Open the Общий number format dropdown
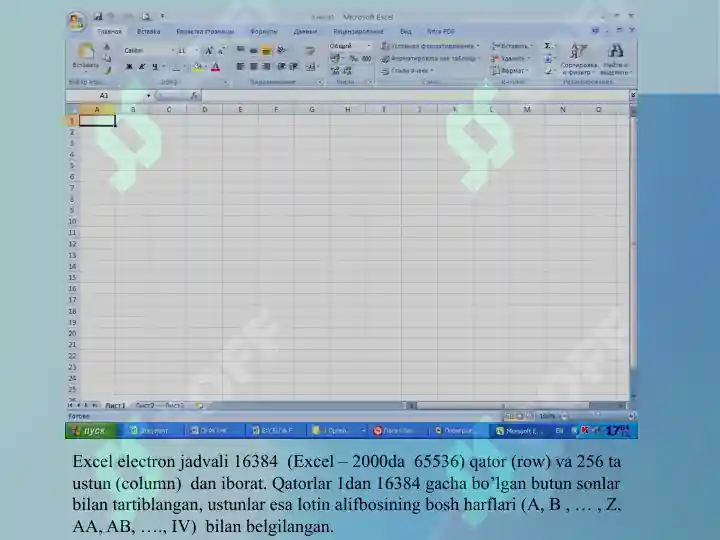 pos(368,46)
